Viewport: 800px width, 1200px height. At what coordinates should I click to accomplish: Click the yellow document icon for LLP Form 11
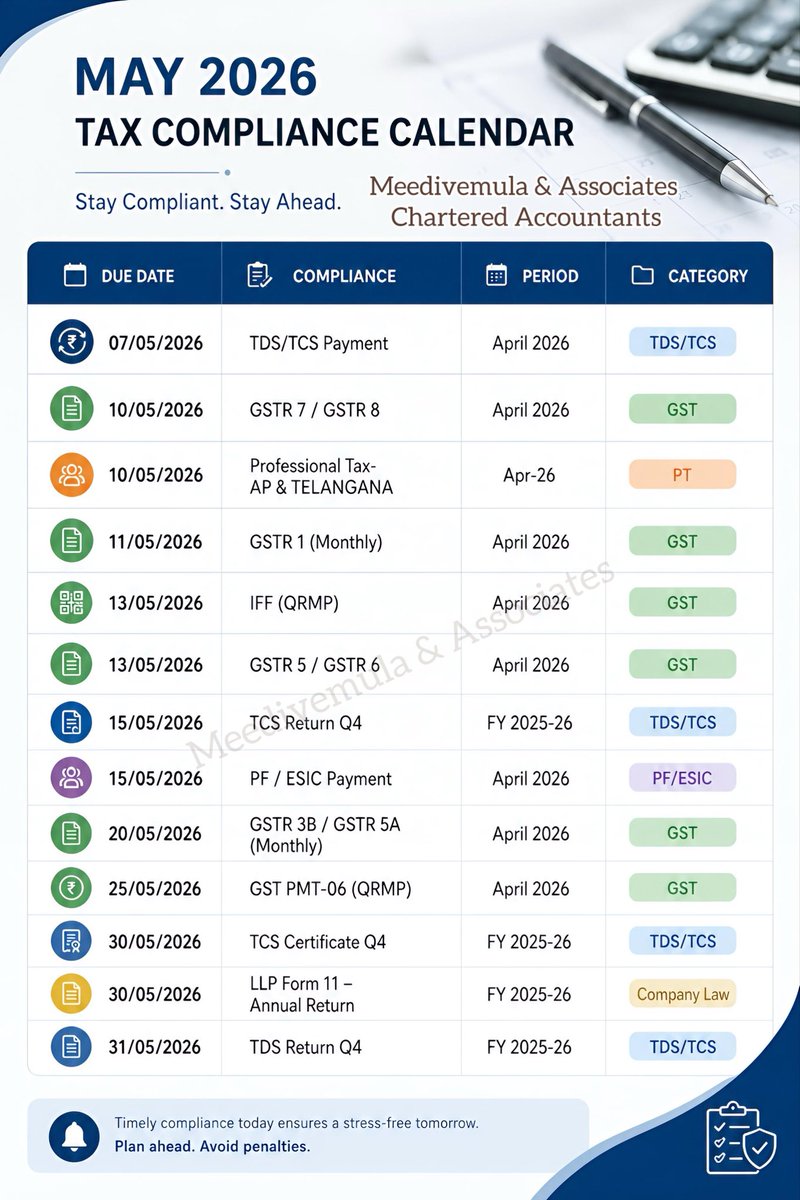pyautogui.click(x=71, y=994)
